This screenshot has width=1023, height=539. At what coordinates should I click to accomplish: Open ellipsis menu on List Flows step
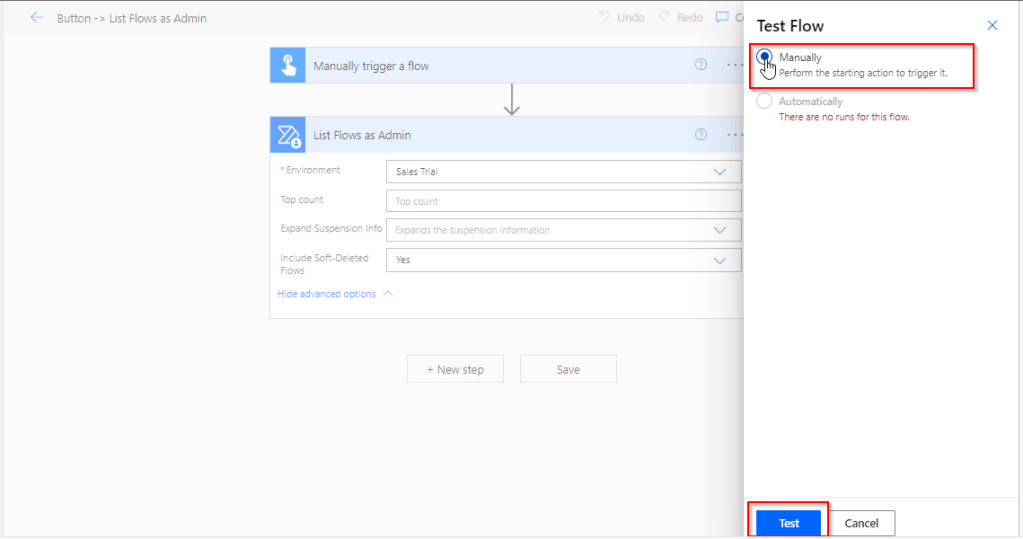point(735,134)
